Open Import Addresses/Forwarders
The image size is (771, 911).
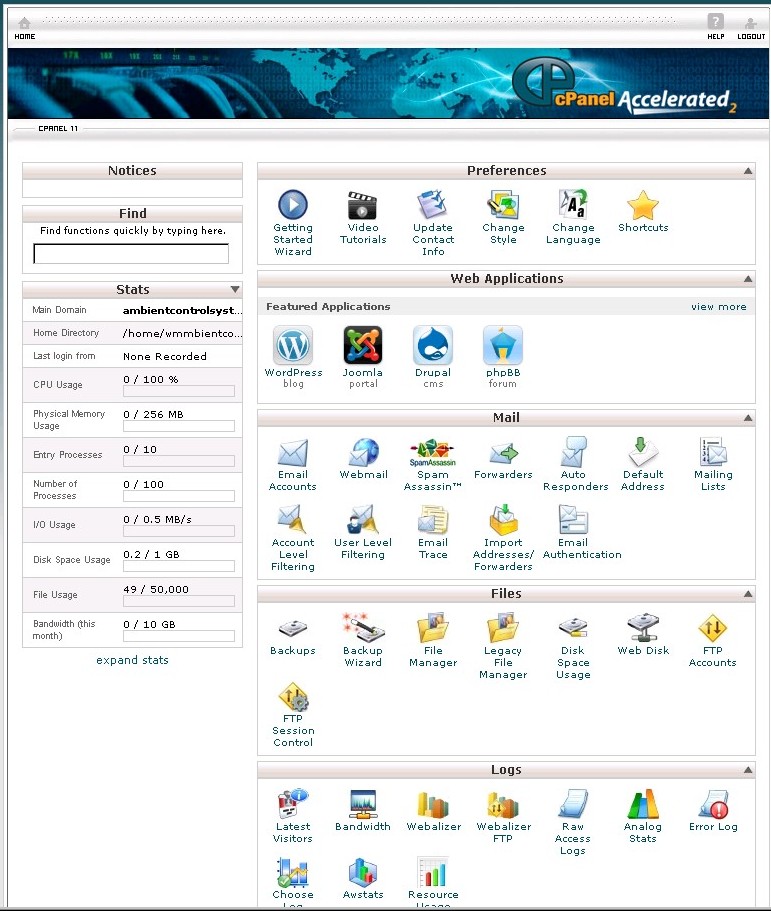click(x=503, y=539)
